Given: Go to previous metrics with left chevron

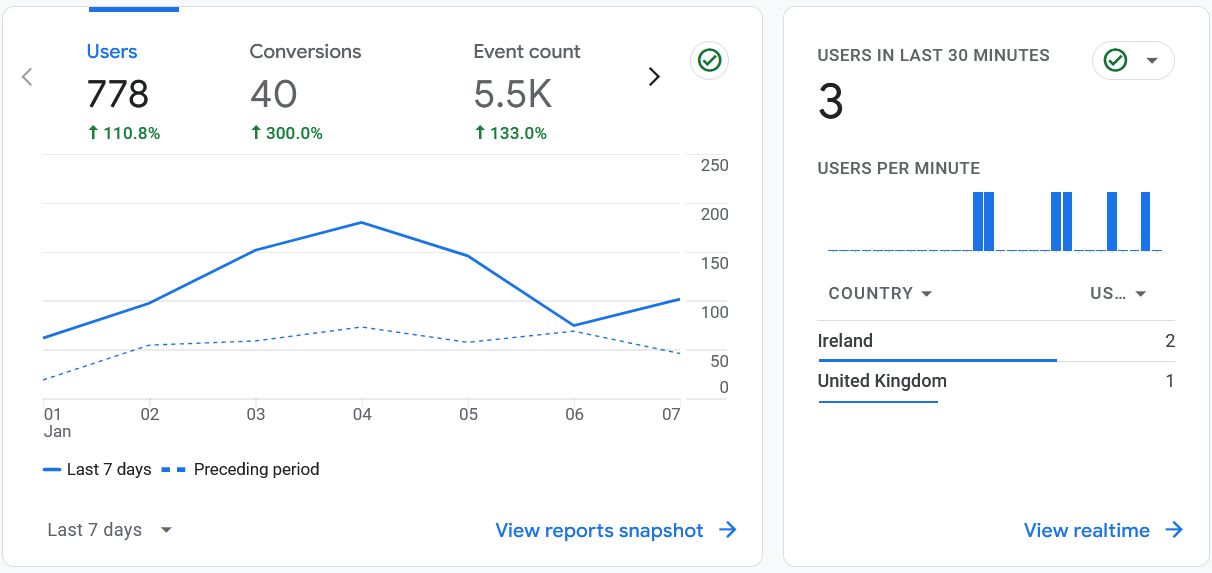Looking at the screenshot, I should [x=27, y=77].
